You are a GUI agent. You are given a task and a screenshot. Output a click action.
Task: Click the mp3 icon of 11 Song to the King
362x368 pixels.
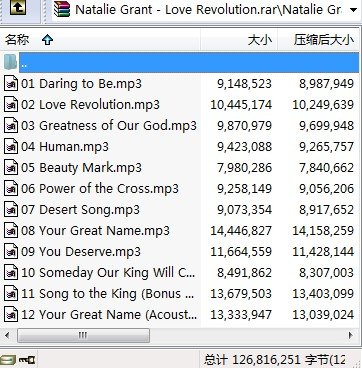pos(11,293)
